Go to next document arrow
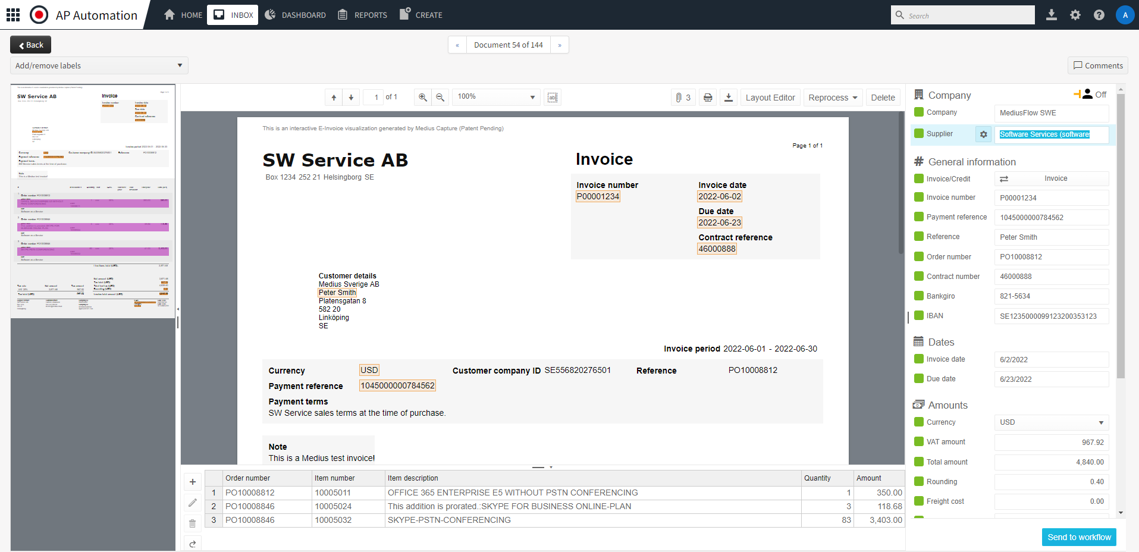Screen dimensions: 1139x552 (560, 45)
